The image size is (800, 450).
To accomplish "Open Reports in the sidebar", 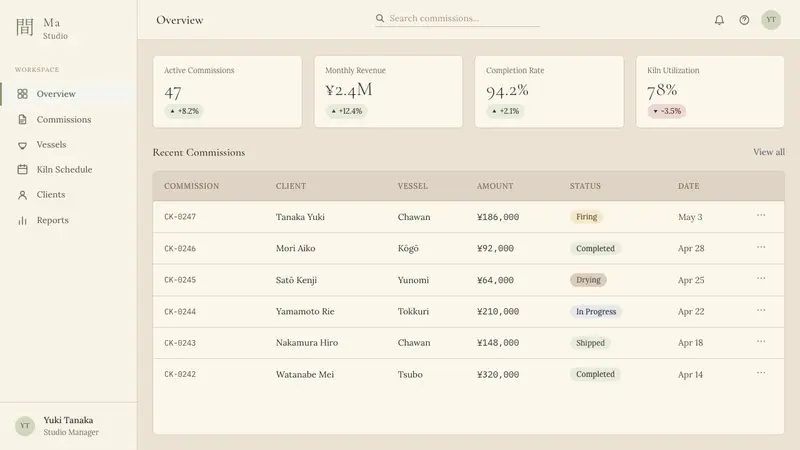I will 68,220.
